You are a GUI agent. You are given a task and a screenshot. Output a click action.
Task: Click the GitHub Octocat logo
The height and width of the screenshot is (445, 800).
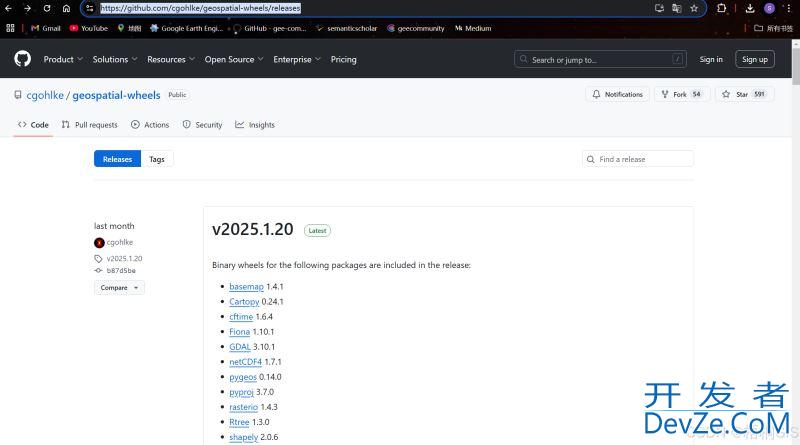coord(22,59)
